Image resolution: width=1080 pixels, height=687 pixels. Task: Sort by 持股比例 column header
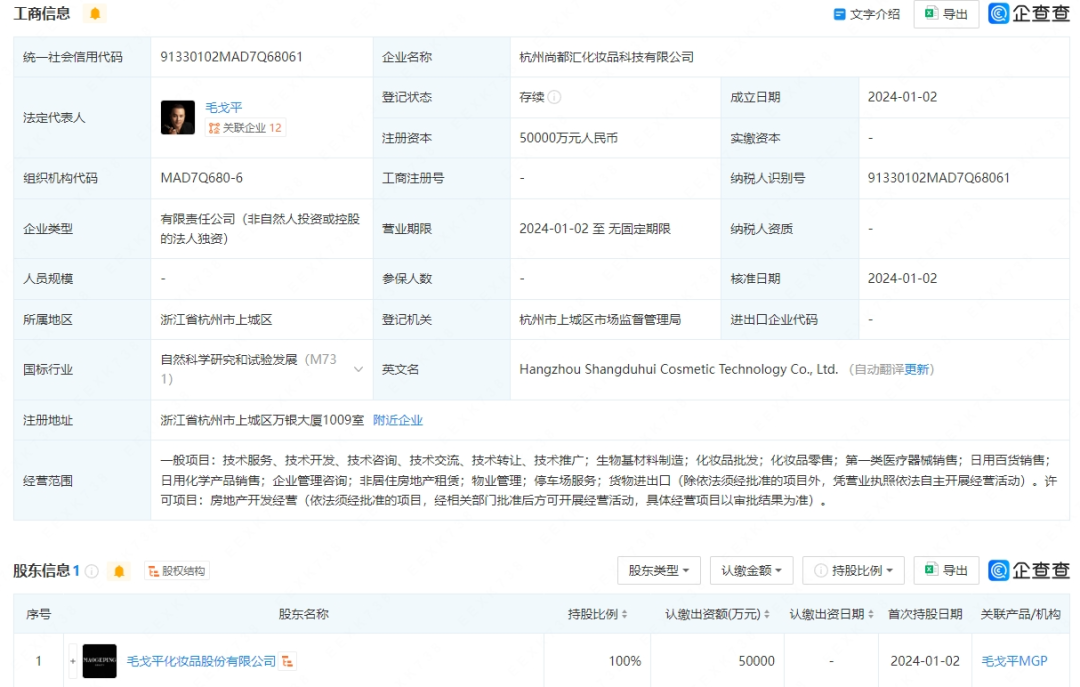[599, 614]
